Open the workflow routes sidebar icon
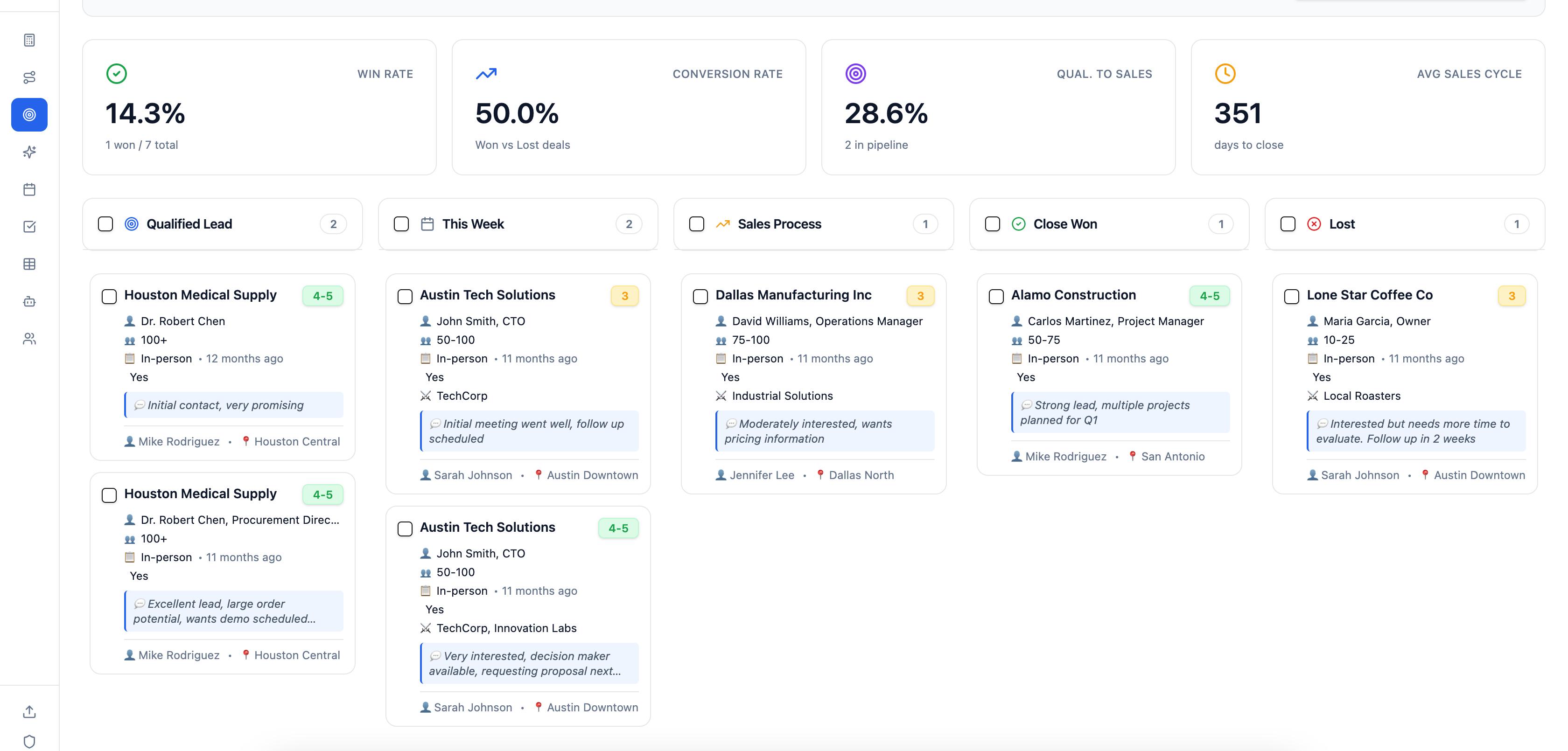 click(29, 77)
